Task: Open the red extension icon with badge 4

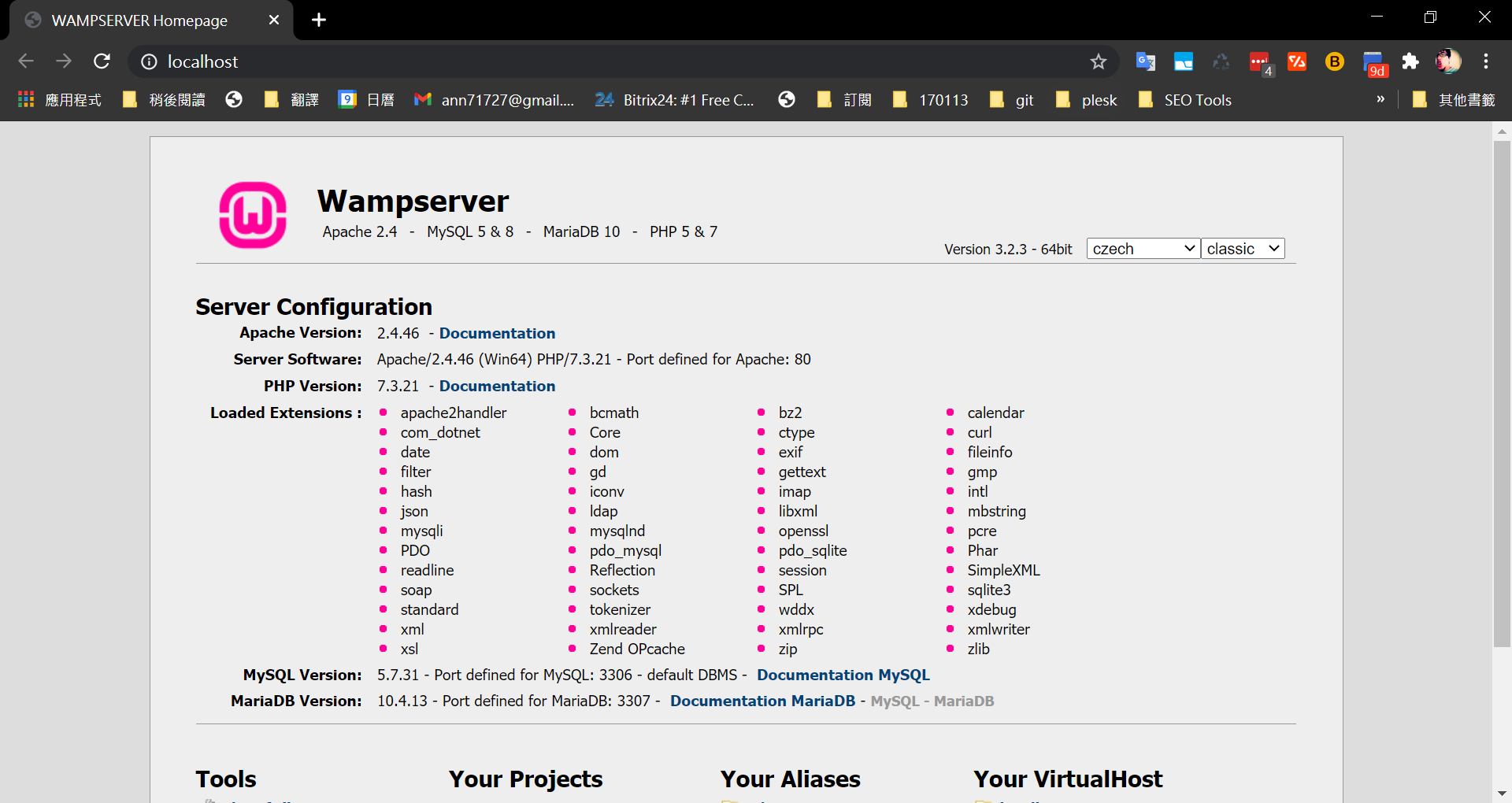Action: [1260, 62]
